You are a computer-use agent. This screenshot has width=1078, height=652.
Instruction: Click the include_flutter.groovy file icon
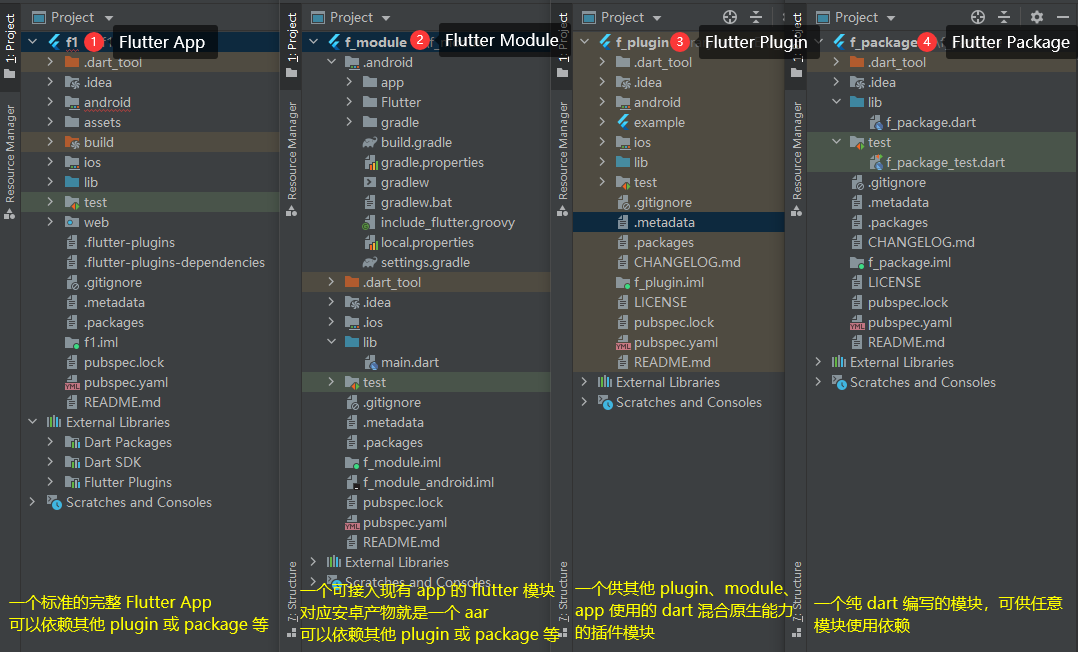point(369,222)
